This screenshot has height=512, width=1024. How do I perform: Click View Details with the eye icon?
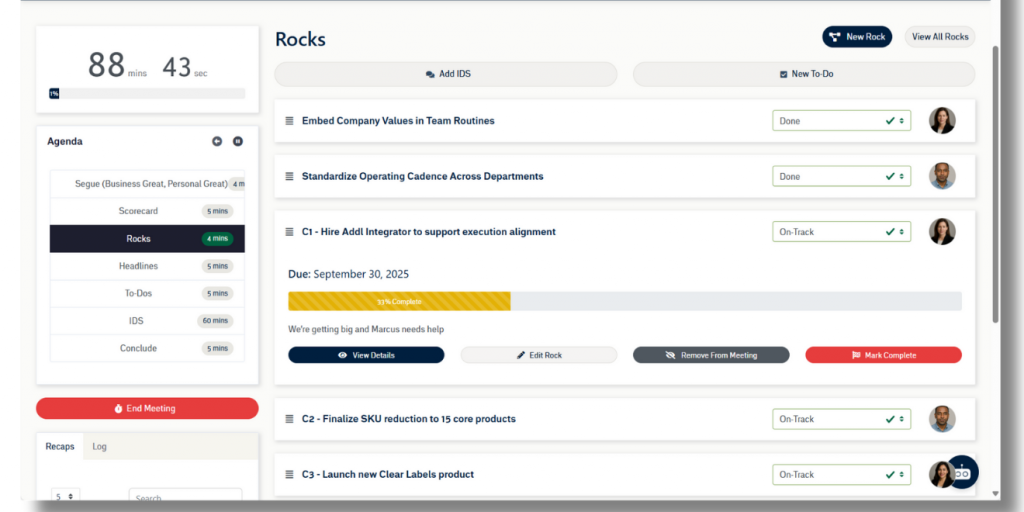(x=366, y=355)
